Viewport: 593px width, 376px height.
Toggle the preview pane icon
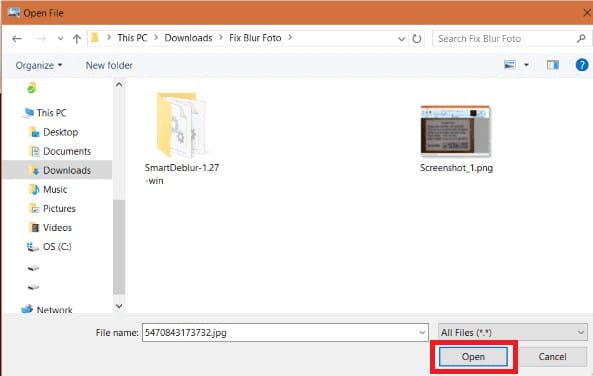(x=553, y=65)
